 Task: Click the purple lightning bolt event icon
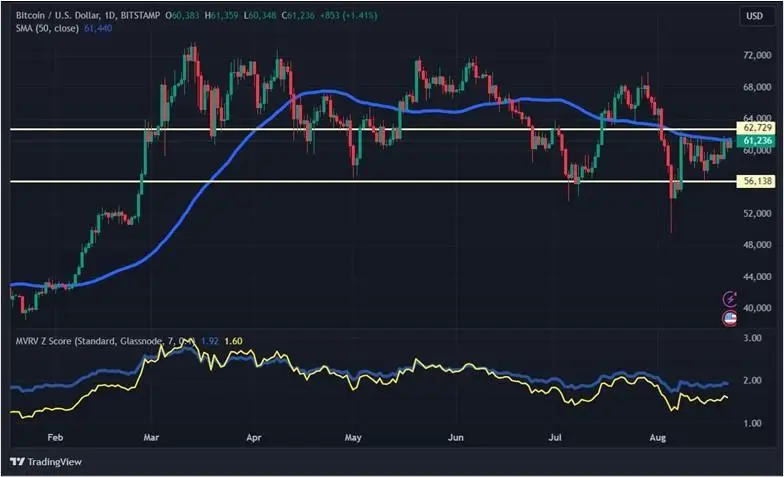tap(731, 299)
